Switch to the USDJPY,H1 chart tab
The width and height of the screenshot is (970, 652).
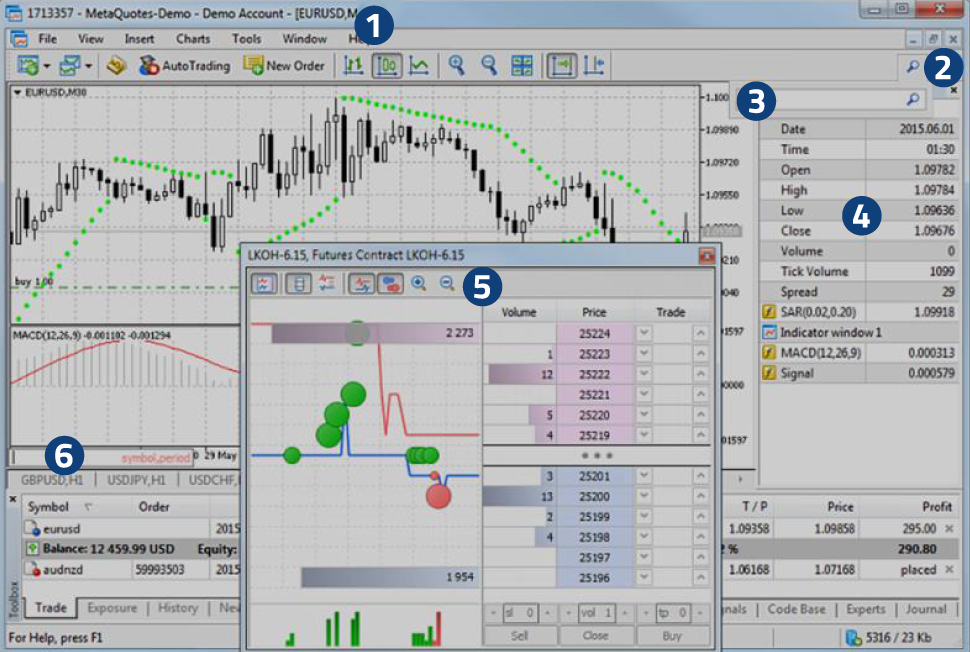coord(136,480)
